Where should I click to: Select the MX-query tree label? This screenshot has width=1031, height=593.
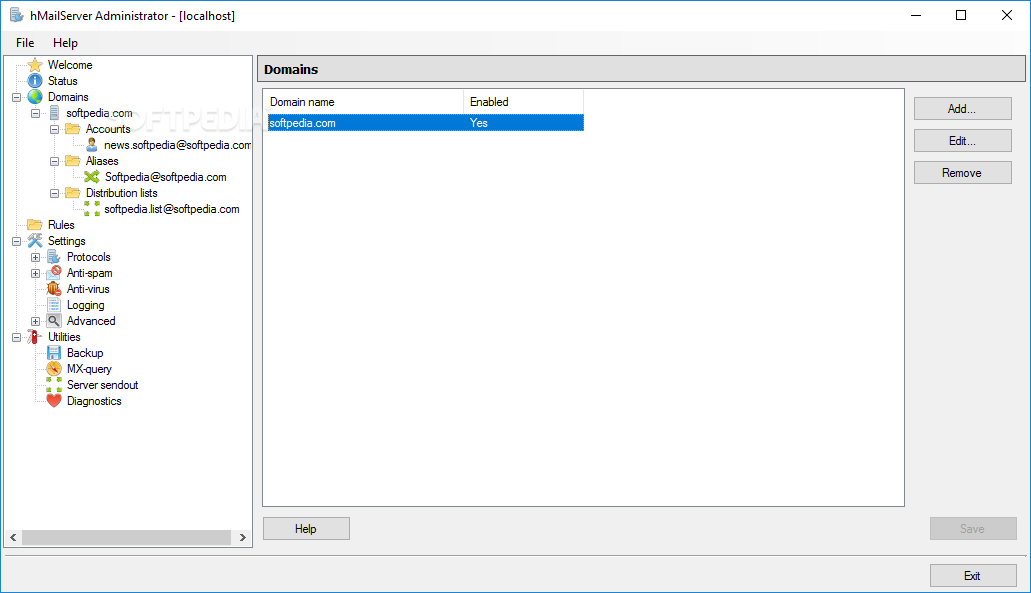pyautogui.click(x=89, y=369)
